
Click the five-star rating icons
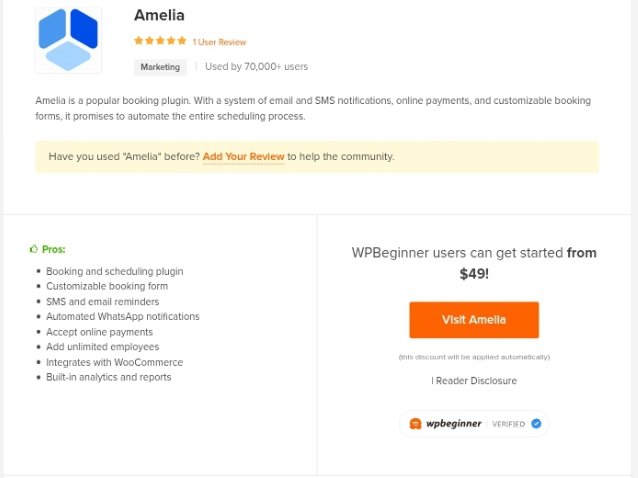point(160,41)
